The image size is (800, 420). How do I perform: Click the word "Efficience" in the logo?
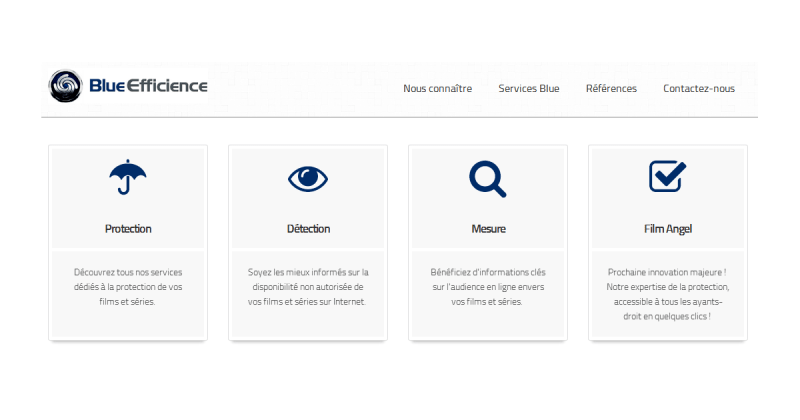click(x=166, y=86)
